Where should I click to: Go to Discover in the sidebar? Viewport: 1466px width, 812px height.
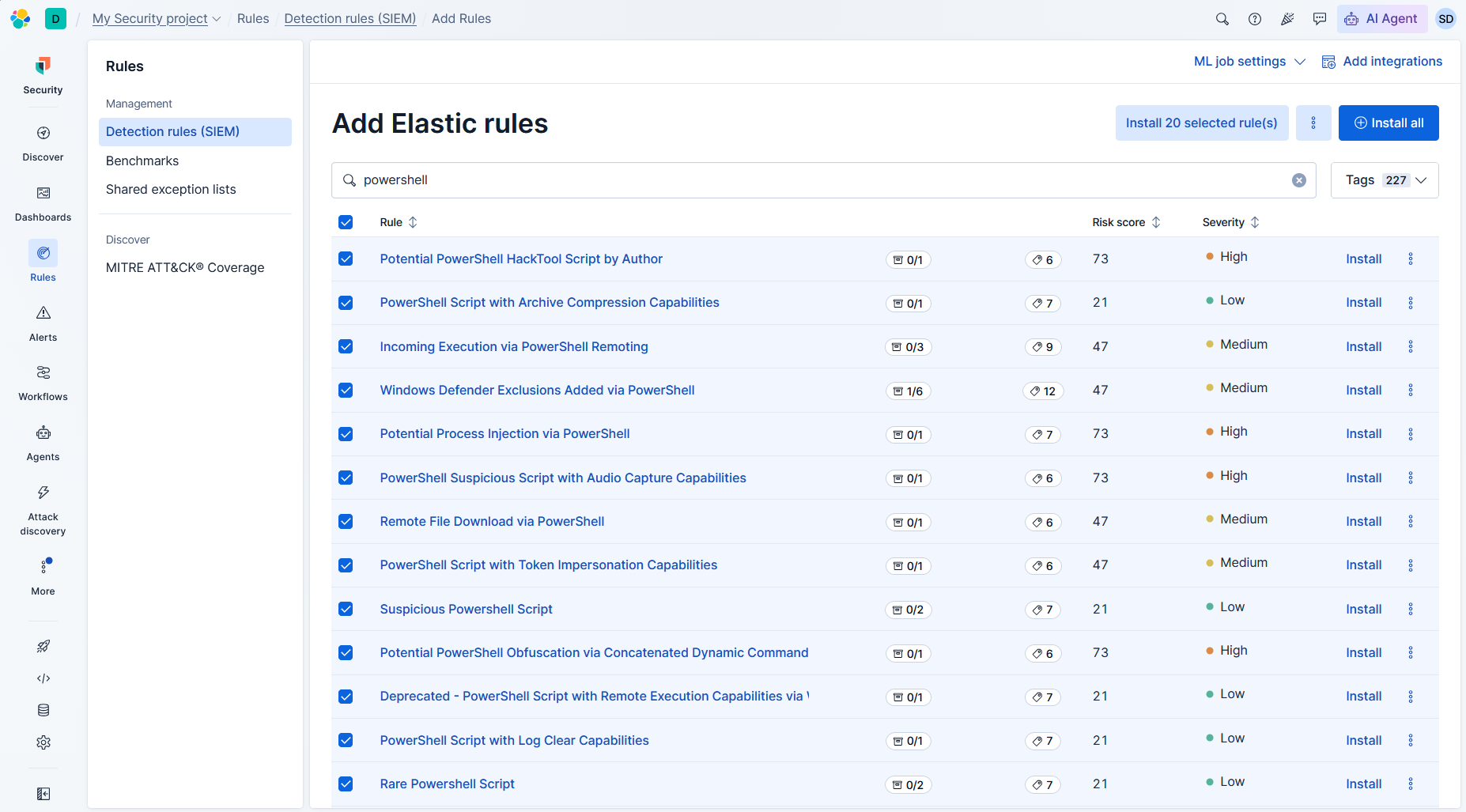pos(43,144)
